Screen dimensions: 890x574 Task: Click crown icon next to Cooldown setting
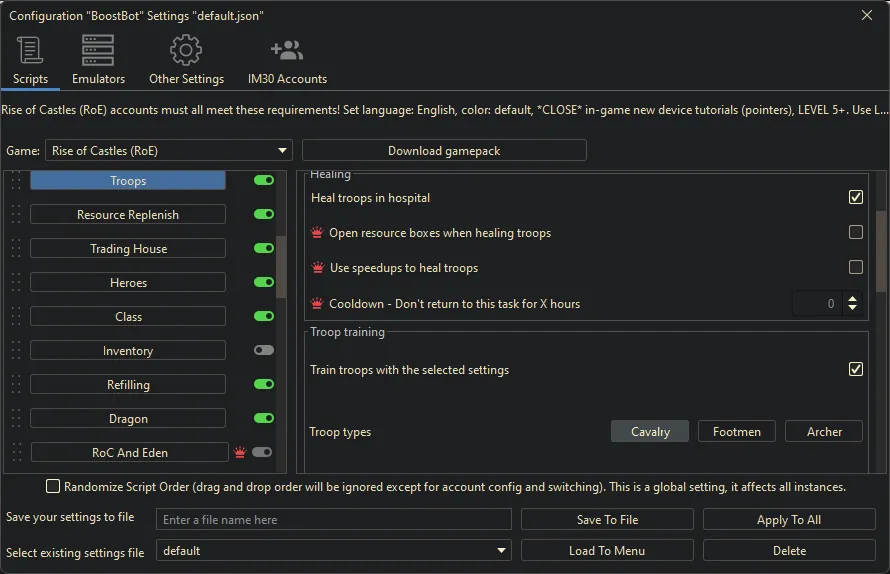[x=317, y=304]
